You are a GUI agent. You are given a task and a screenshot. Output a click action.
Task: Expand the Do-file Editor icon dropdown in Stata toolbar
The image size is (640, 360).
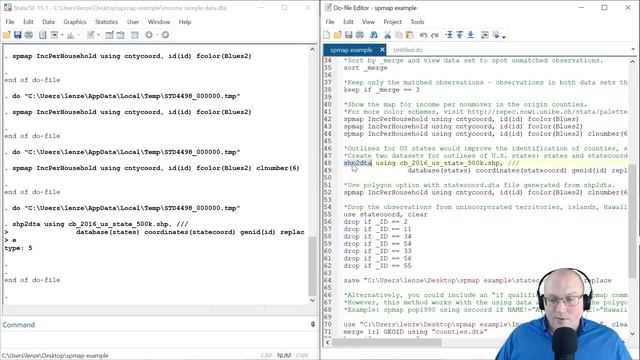coord(98,35)
